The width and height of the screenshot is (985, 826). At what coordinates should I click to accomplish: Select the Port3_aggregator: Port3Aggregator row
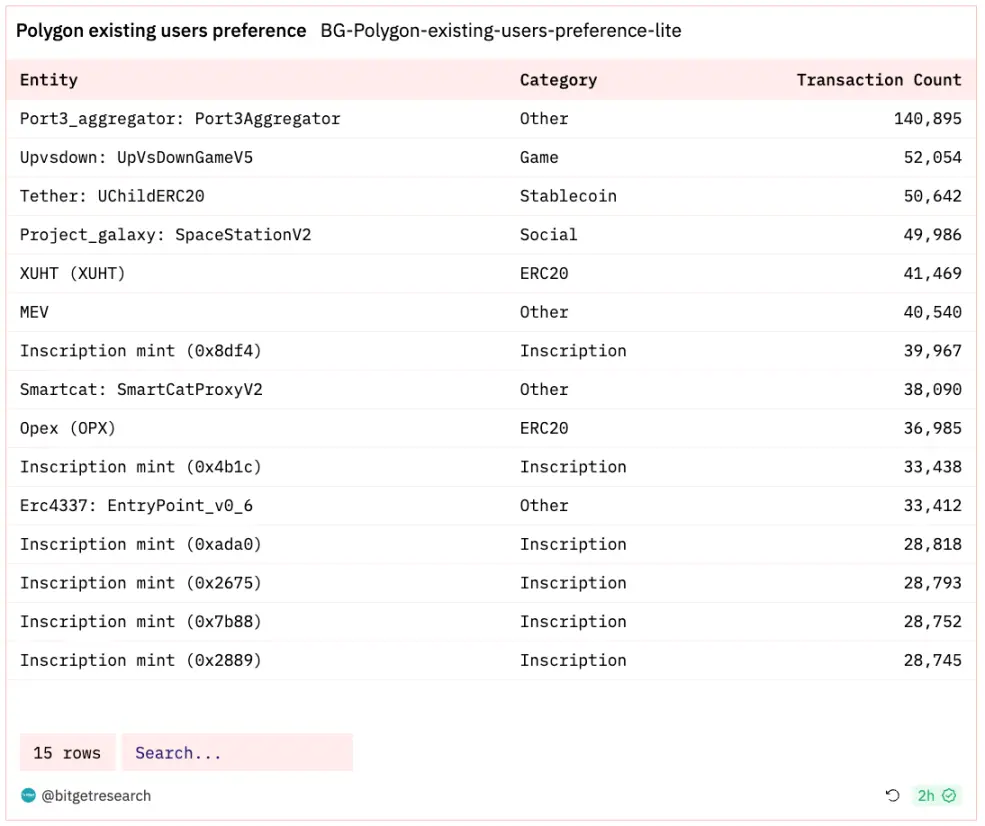180,119
